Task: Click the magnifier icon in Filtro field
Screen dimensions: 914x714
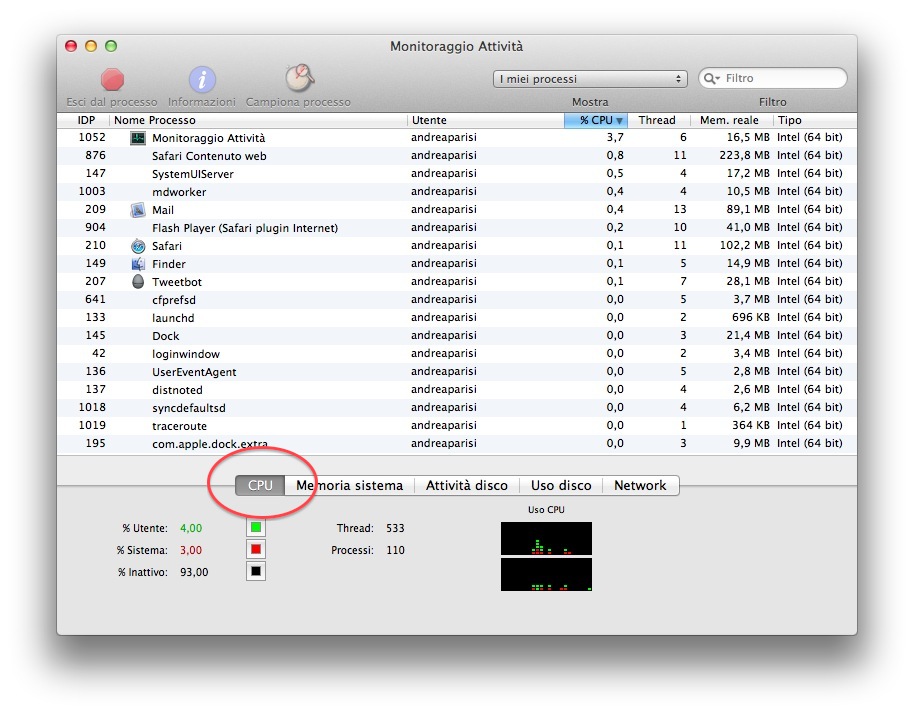Action: [x=711, y=79]
